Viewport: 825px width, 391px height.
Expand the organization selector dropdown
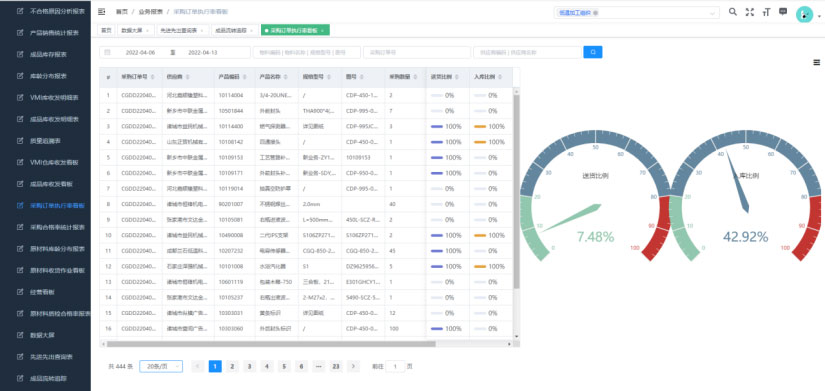tap(713, 13)
